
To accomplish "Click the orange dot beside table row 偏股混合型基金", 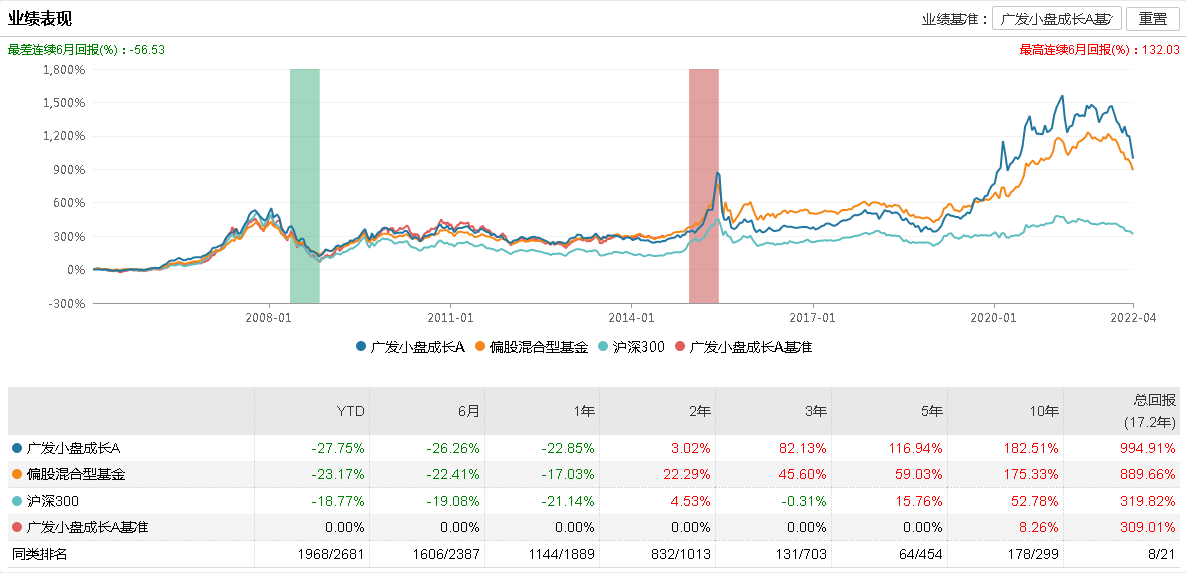I will click(x=15, y=474).
